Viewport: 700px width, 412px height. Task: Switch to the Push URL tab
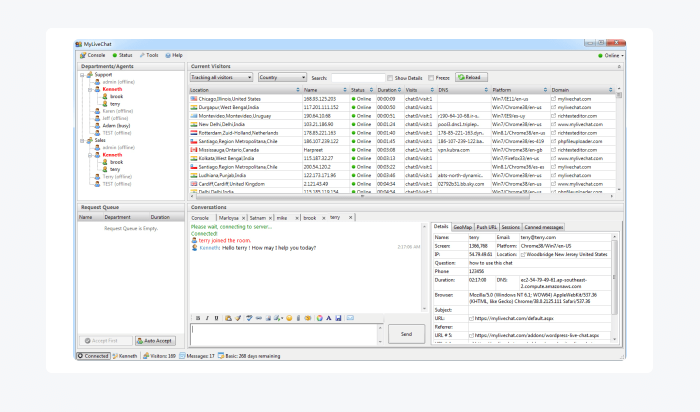[486, 227]
